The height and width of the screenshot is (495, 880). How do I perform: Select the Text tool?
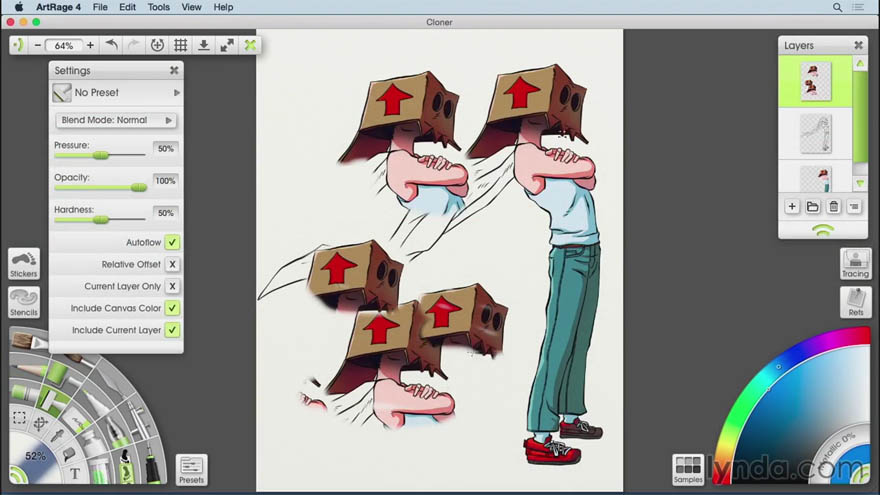coord(75,473)
